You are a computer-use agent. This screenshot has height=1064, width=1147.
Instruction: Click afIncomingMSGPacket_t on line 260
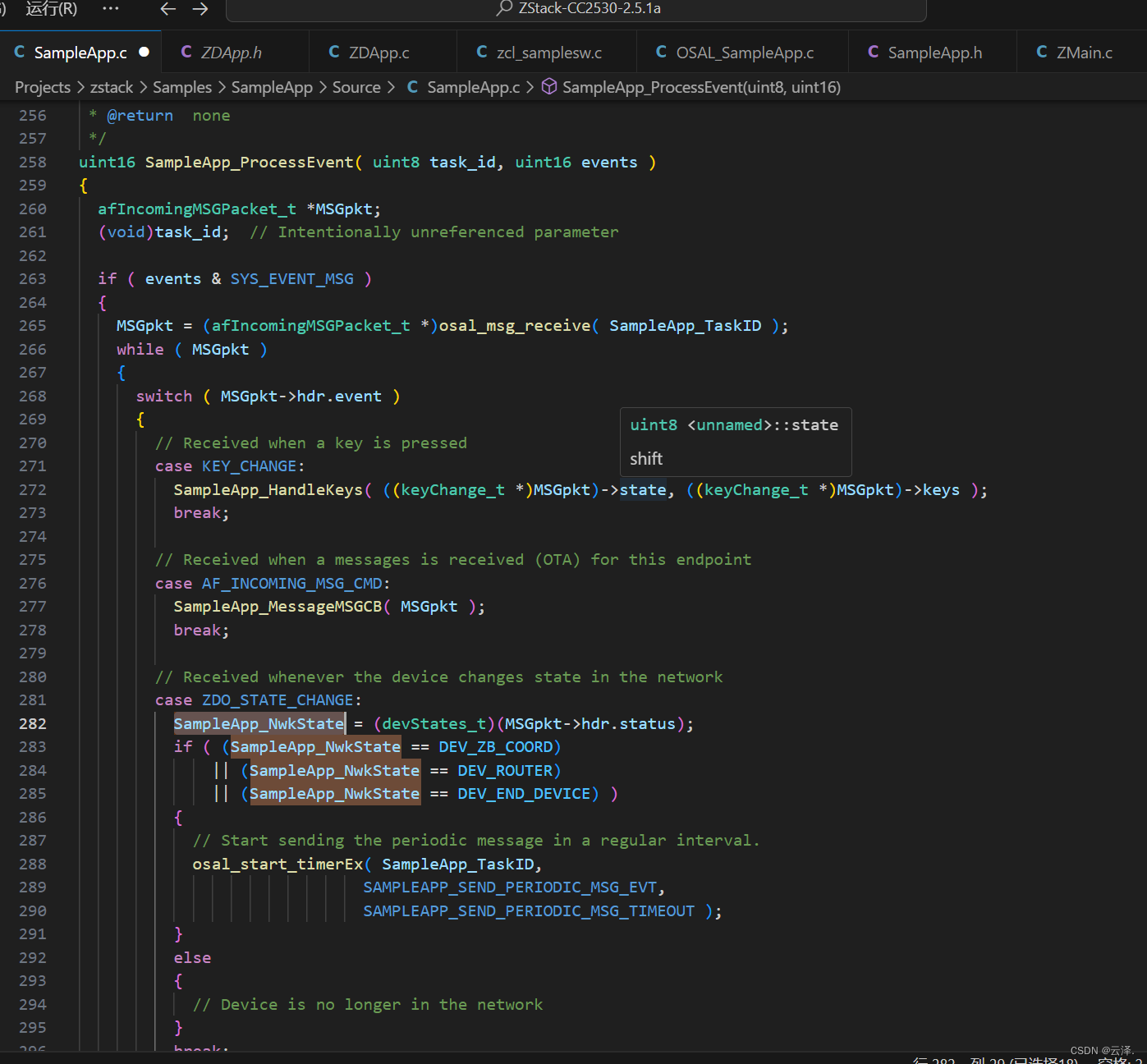(x=197, y=209)
